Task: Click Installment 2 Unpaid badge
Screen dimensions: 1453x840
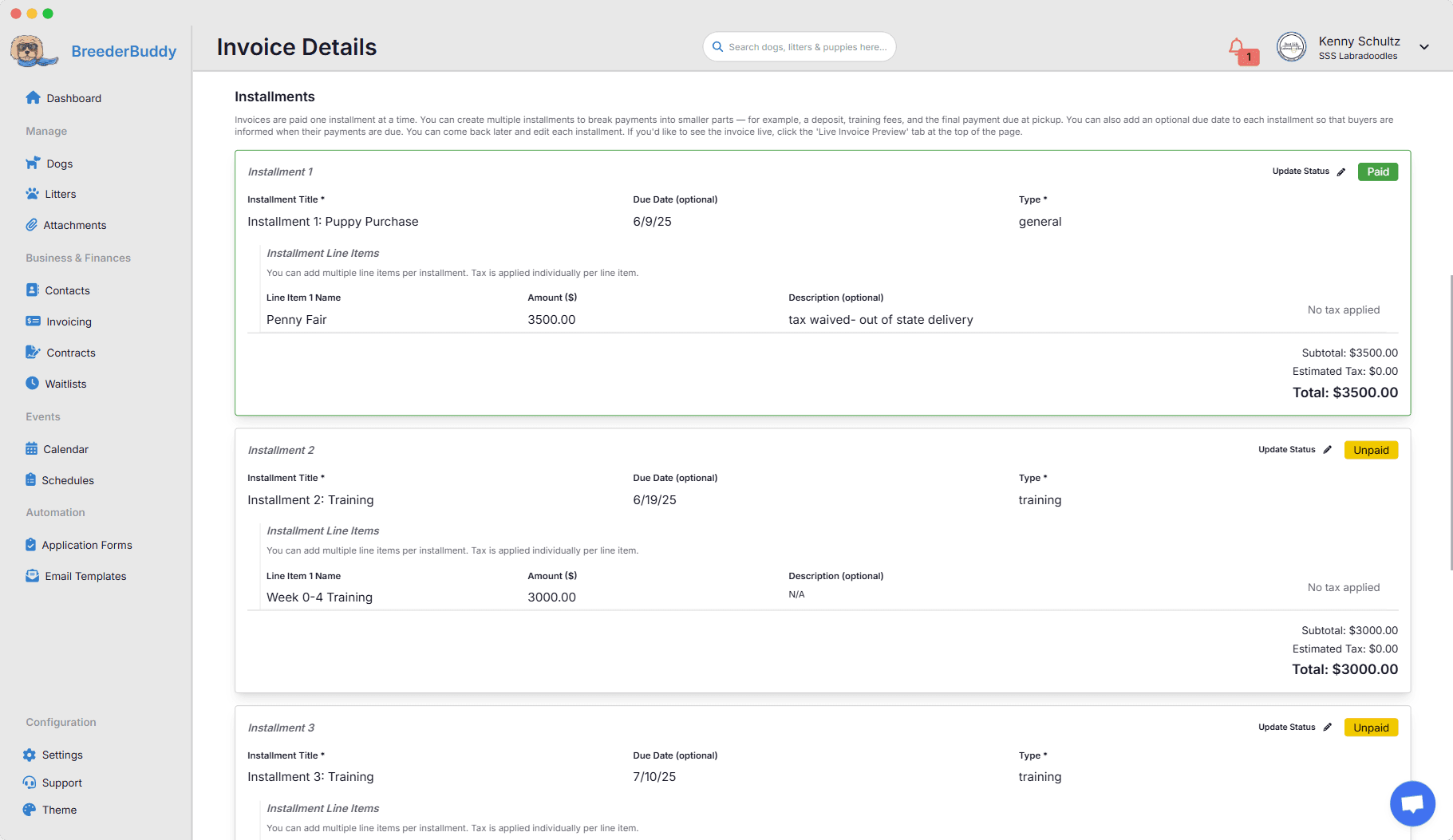Action: pyautogui.click(x=1371, y=450)
